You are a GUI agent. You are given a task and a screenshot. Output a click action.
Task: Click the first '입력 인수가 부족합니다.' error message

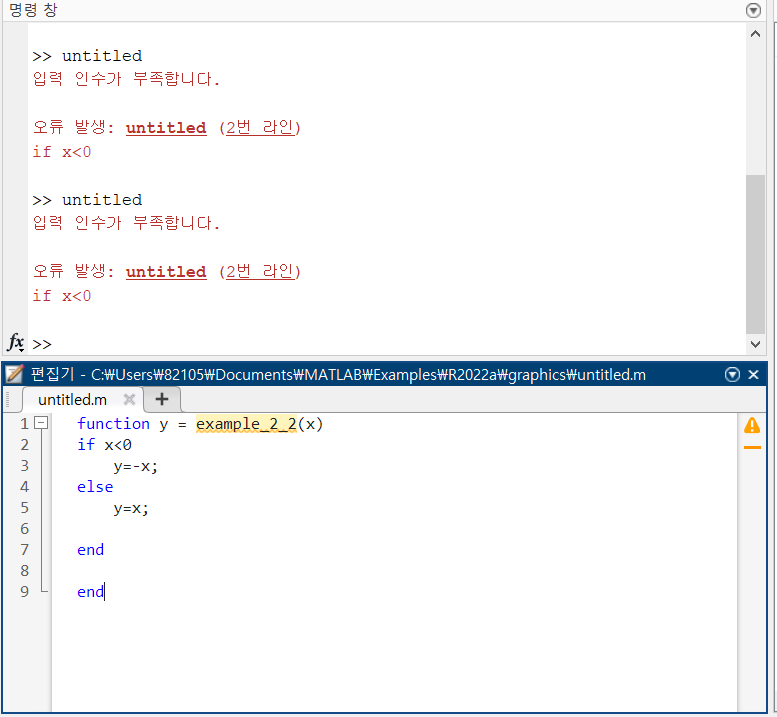126,79
